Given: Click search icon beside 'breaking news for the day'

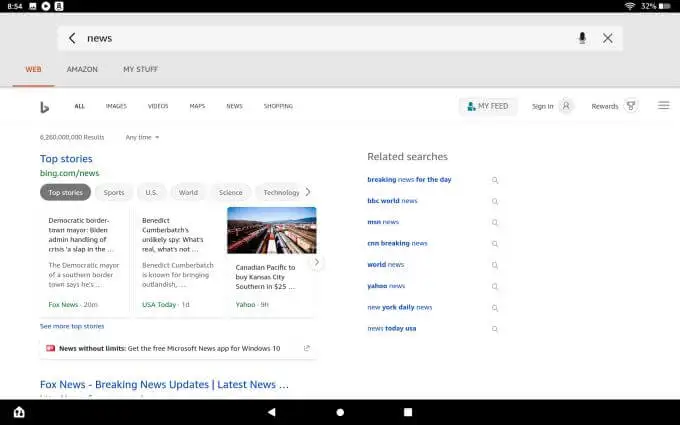Looking at the screenshot, I should 495,180.
